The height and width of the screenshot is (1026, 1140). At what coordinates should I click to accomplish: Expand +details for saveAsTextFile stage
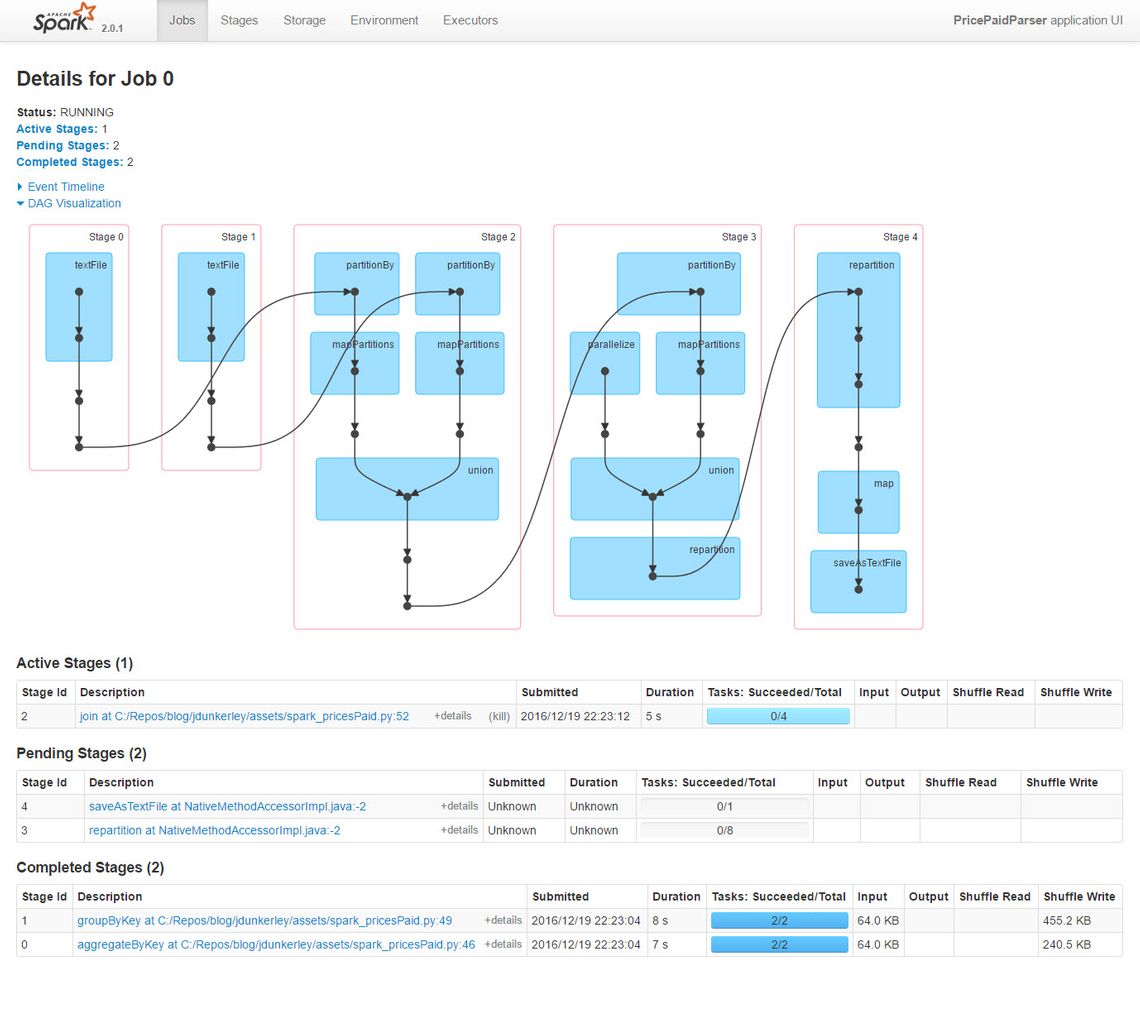pyautogui.click(x=459, y=806)
